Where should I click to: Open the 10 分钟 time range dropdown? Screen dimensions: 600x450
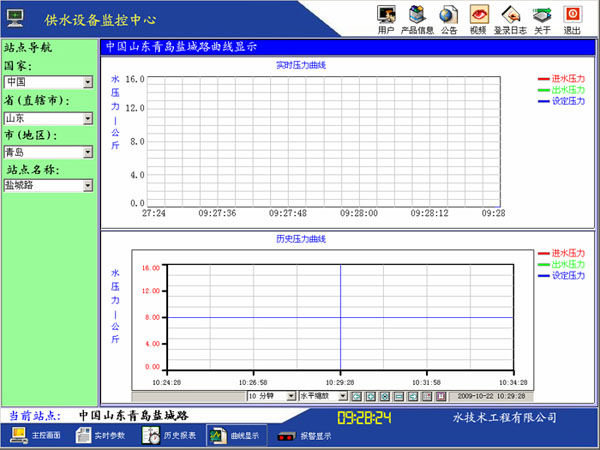(x=291, y=397)
